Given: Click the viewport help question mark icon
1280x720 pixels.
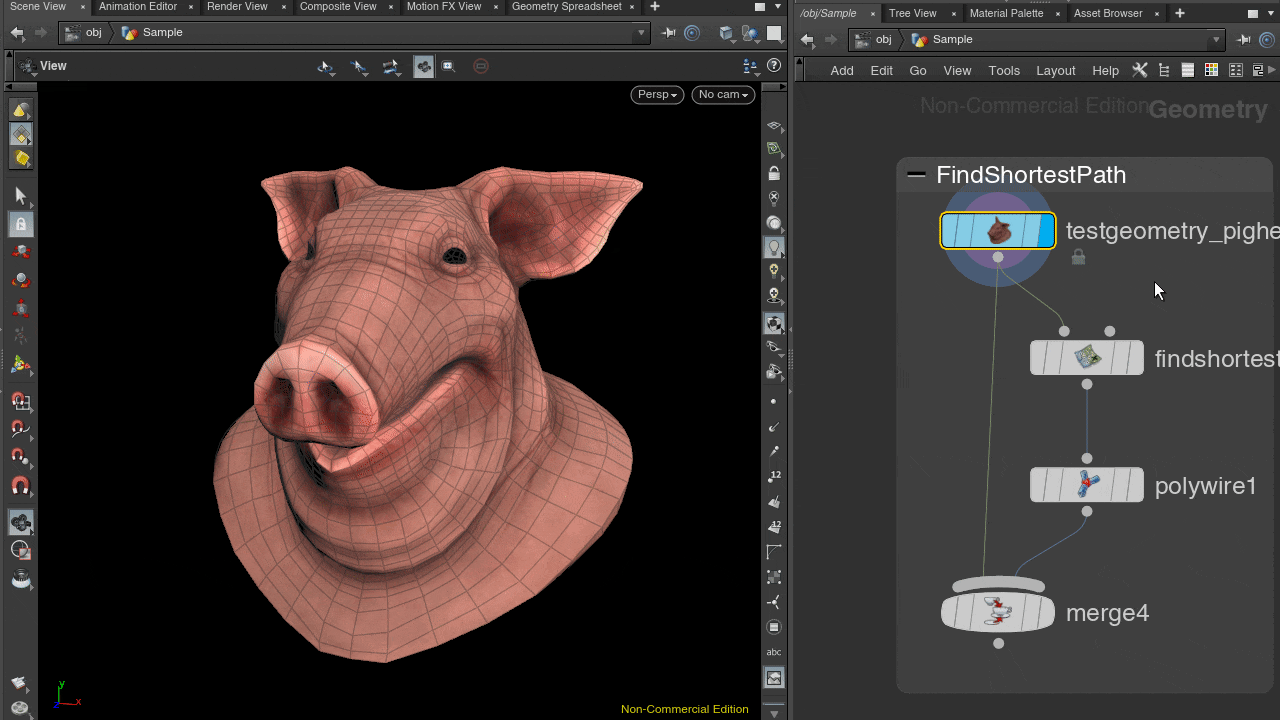Looking at the screenshot, I should click(774, 66).
